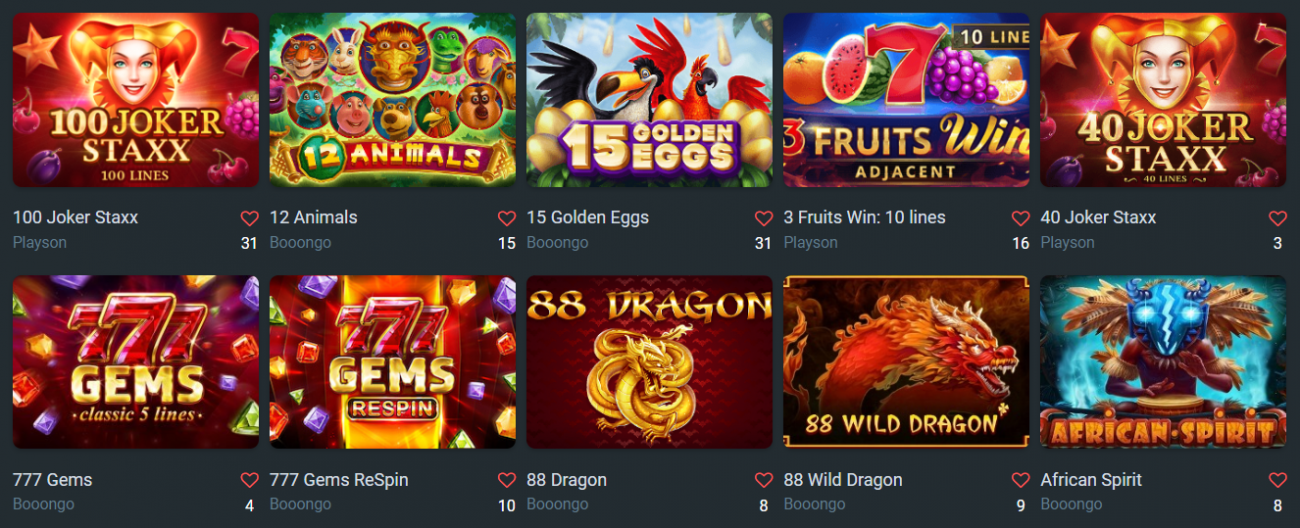
Task: Click the 88 Dragon game thumbnail
Action: pyautogui.click(x=650, y=362)
